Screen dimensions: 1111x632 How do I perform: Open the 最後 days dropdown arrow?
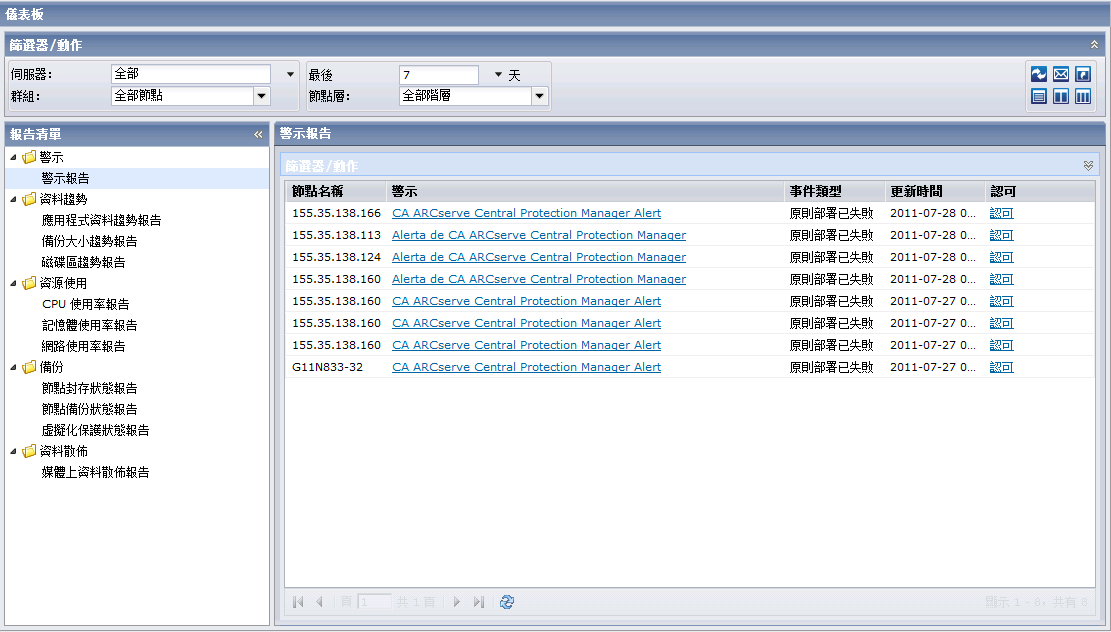click(498, 74)
